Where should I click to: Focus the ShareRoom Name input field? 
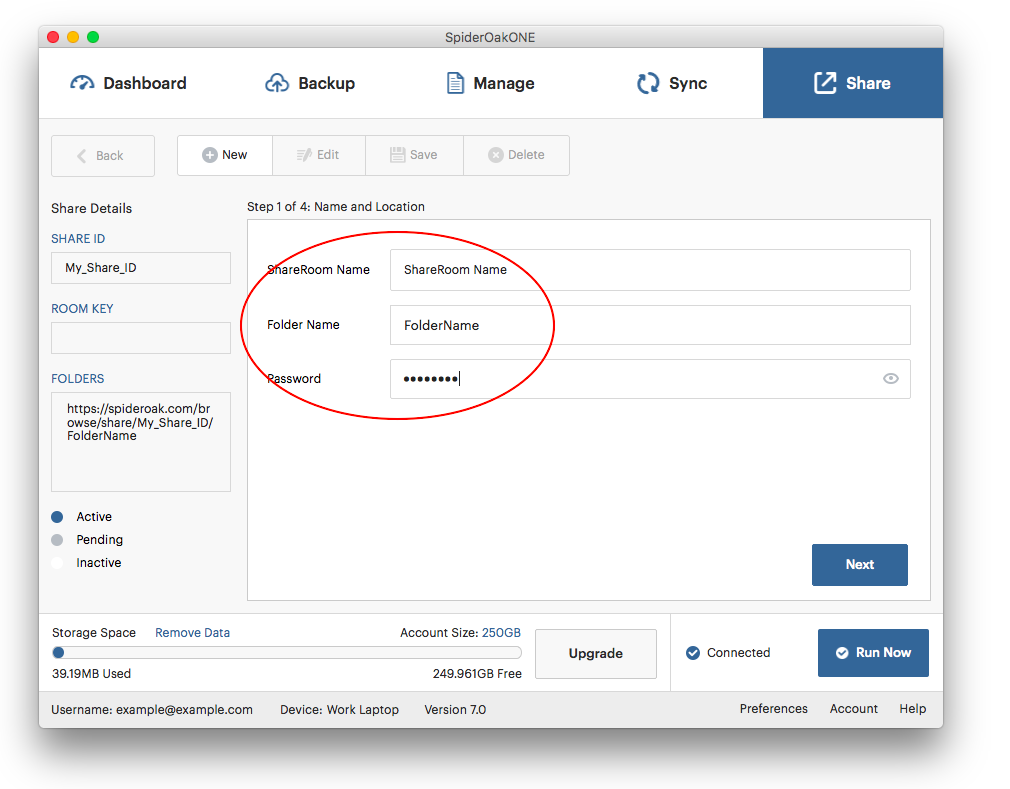pyautogui.click(x=650, y=270)
